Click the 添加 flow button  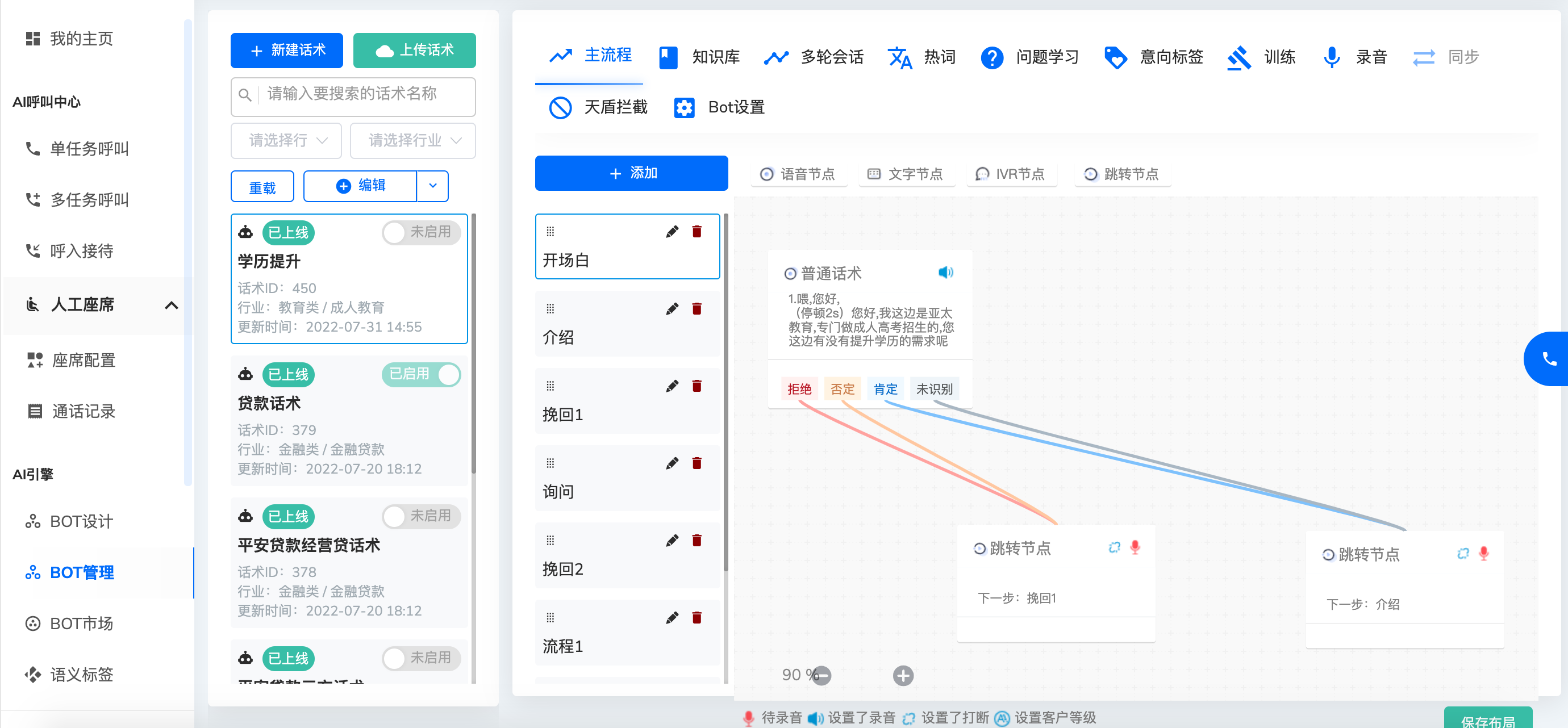point(631,173)
